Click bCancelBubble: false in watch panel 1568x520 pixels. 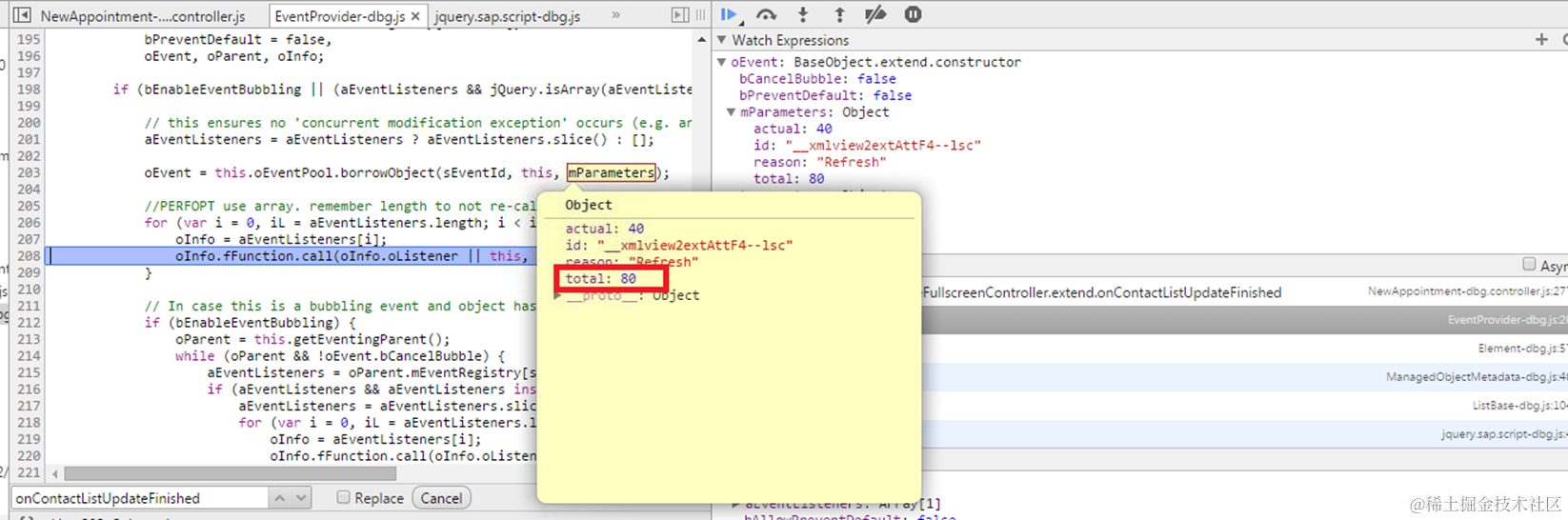(x=817, y=79)
